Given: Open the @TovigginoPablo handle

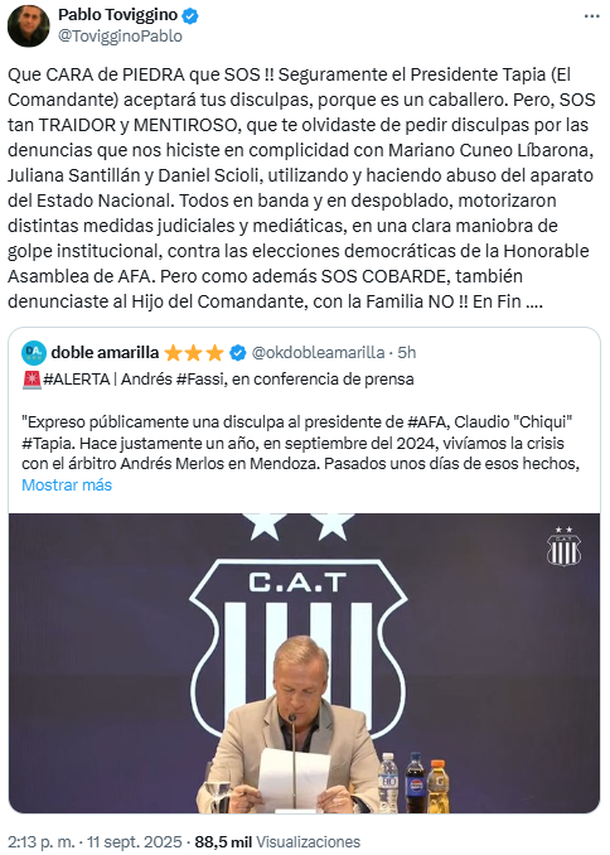Looking at the screenshot, I should [x=120, y=36].
